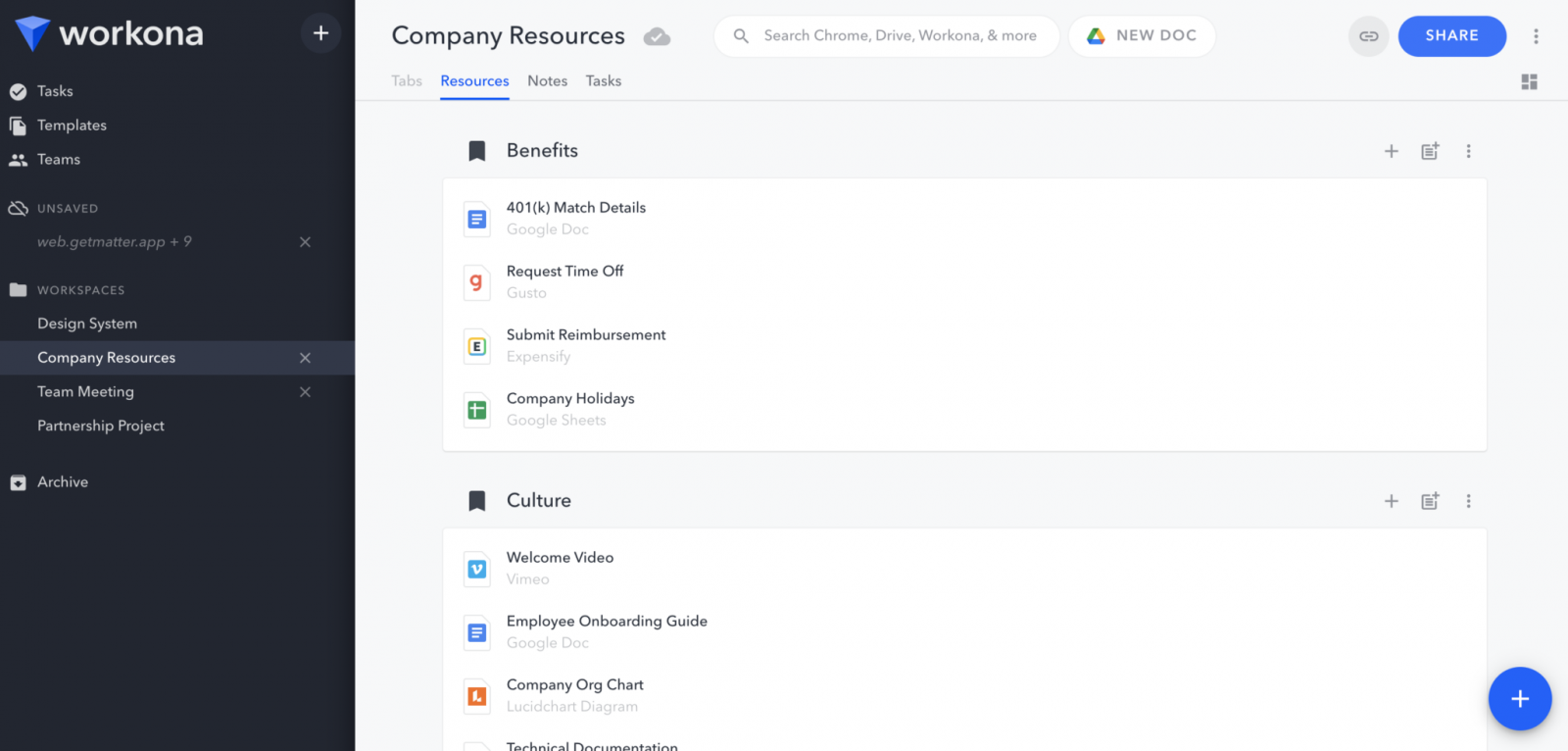Click the plus button beside Workona logo
The image size is (1568, 751).
pos(320,33)
